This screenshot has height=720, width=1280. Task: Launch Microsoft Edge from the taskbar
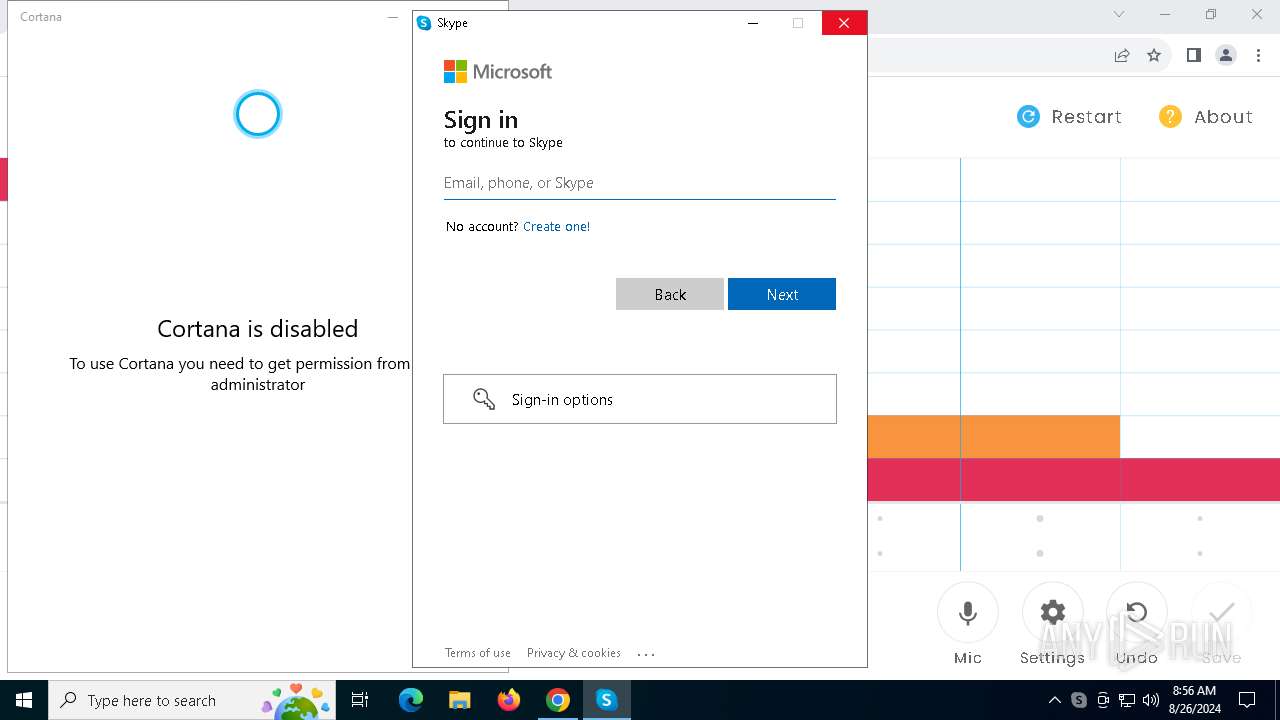coord(411,700)
